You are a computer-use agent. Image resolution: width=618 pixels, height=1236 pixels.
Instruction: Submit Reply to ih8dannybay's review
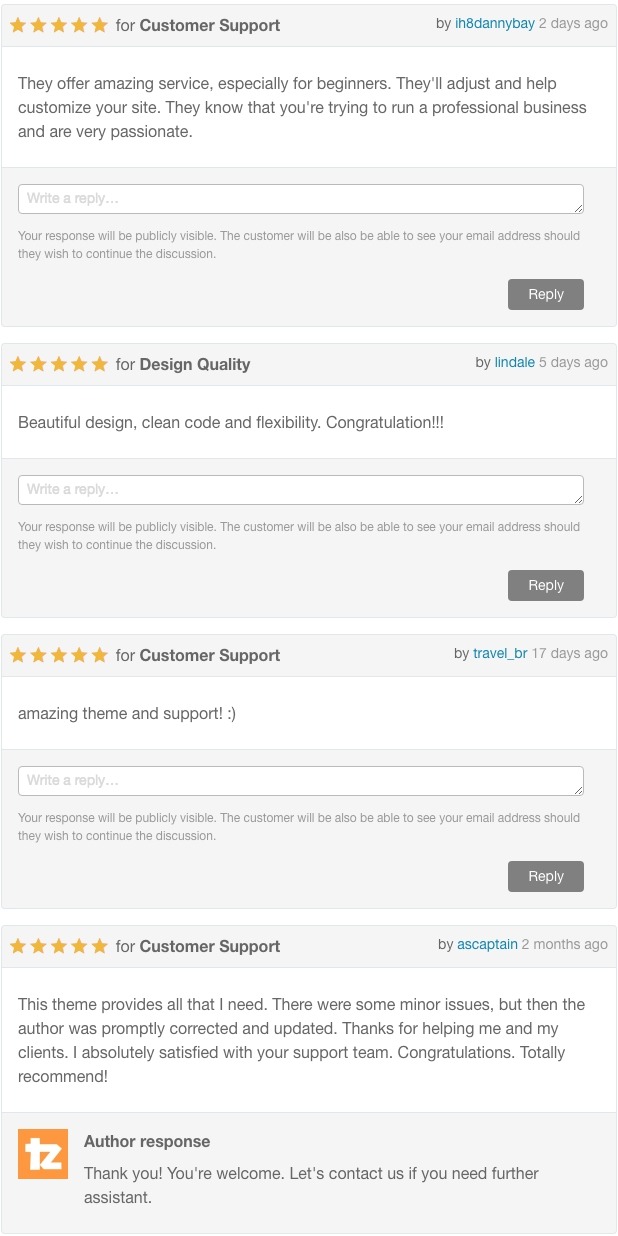pyautogui.click(x=545, y=294)
